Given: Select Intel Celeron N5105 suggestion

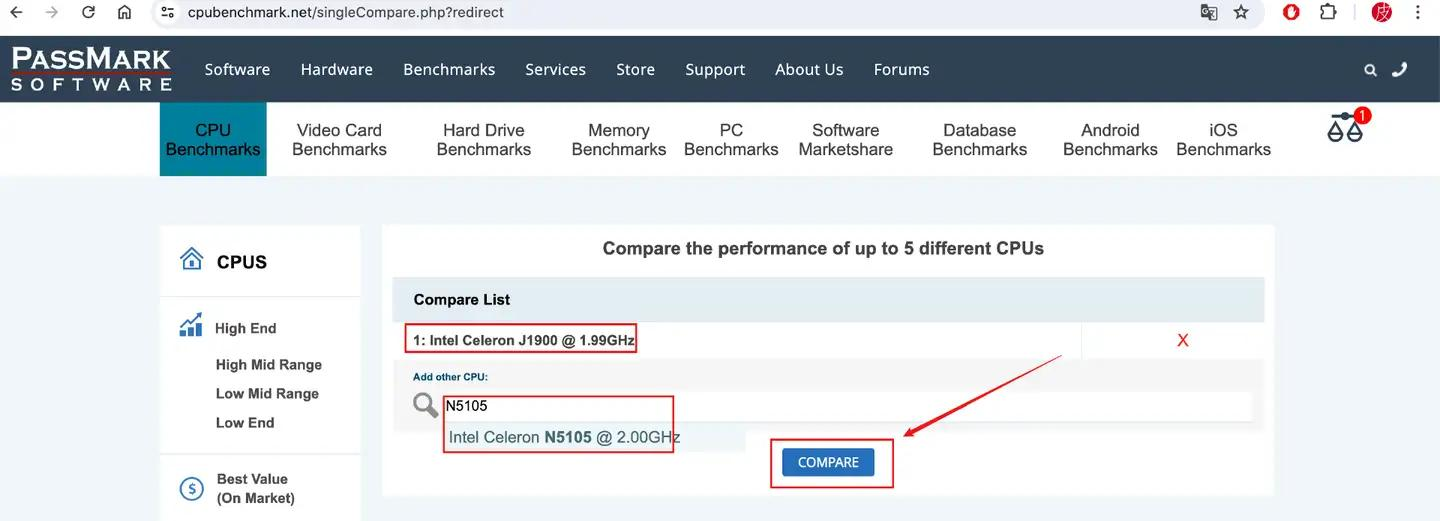Looking at the screenshot, I should (x=564, y=437).
